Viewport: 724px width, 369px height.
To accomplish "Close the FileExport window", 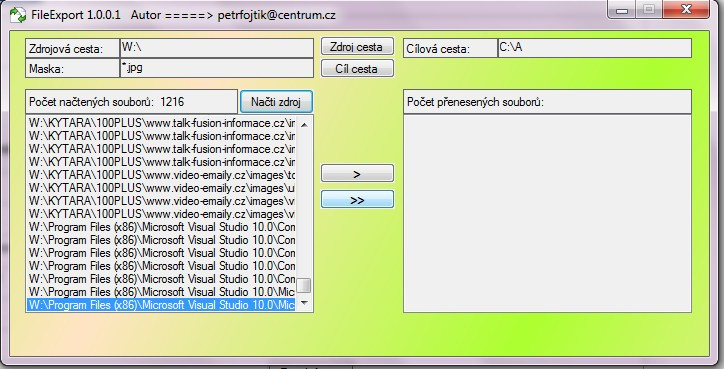I will click(x=686, y=10).
